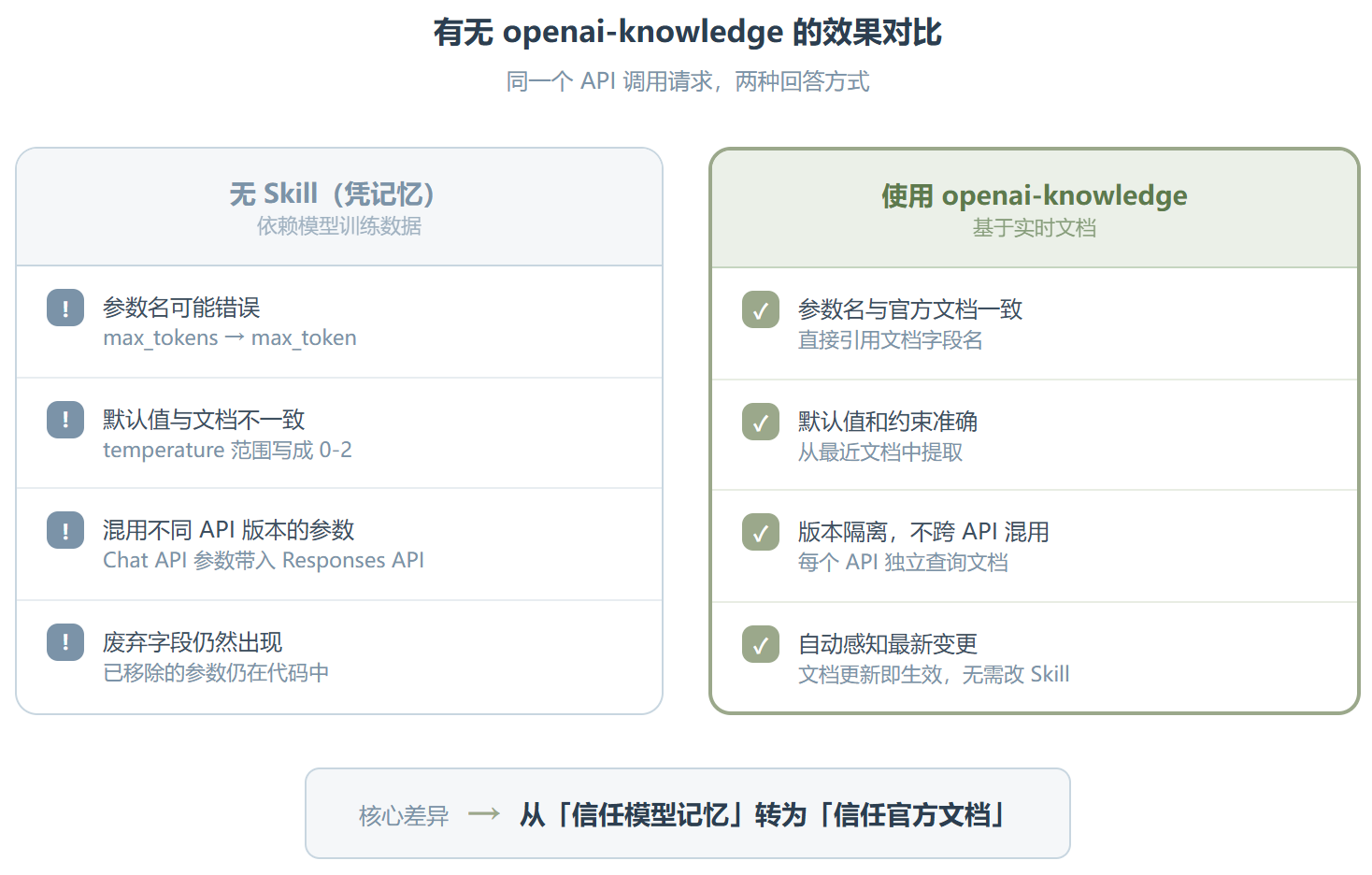Click text 文档更新即生效，无需改 Skill

[x=934, y=675]
